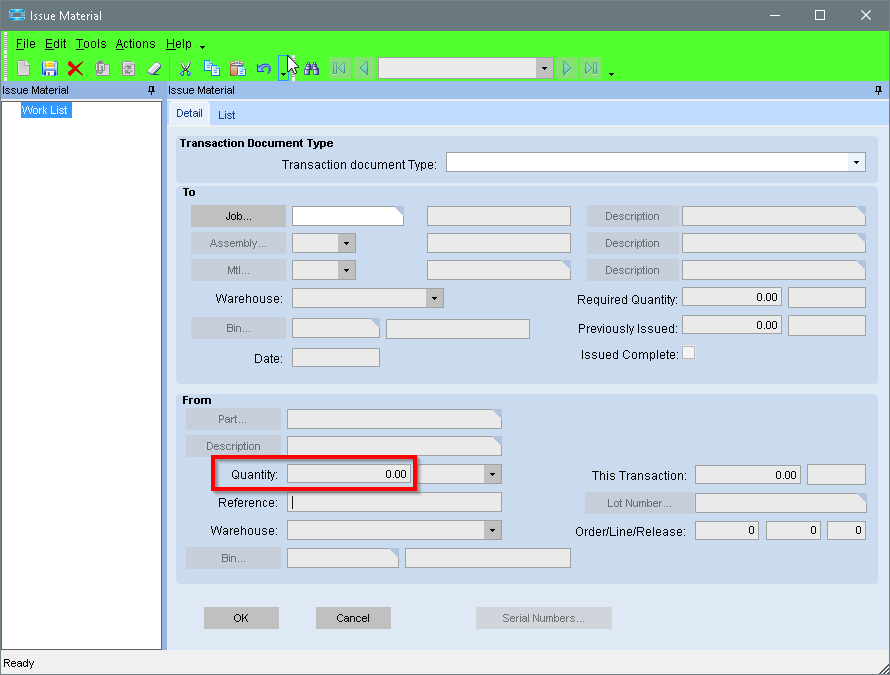
Task: Toggle the Issued Complete checkbox
Action: pyautogui.click(x=689, y=353)
